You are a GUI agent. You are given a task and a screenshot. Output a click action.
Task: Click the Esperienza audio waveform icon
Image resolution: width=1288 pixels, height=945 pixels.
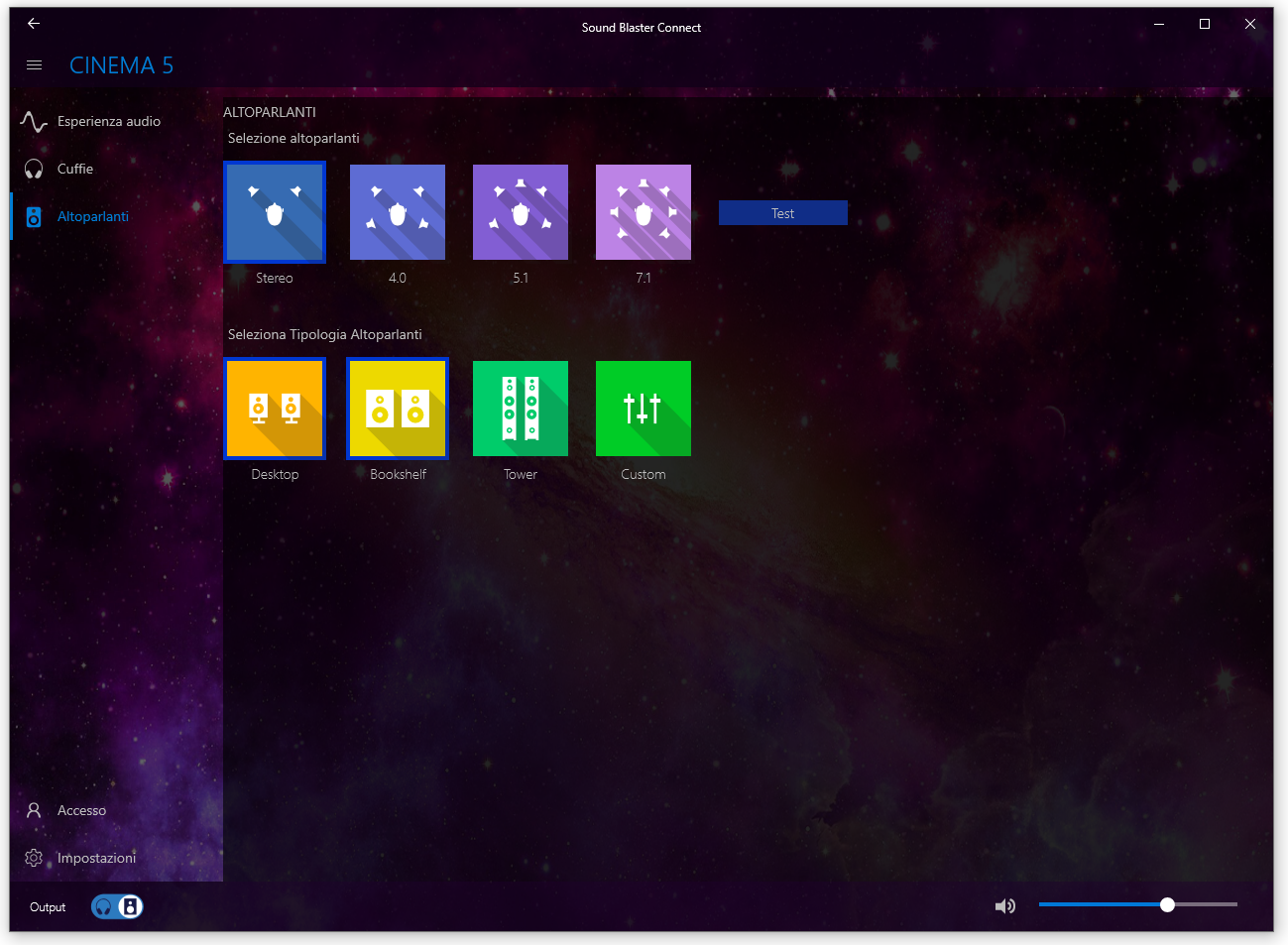tap(34, 122)
